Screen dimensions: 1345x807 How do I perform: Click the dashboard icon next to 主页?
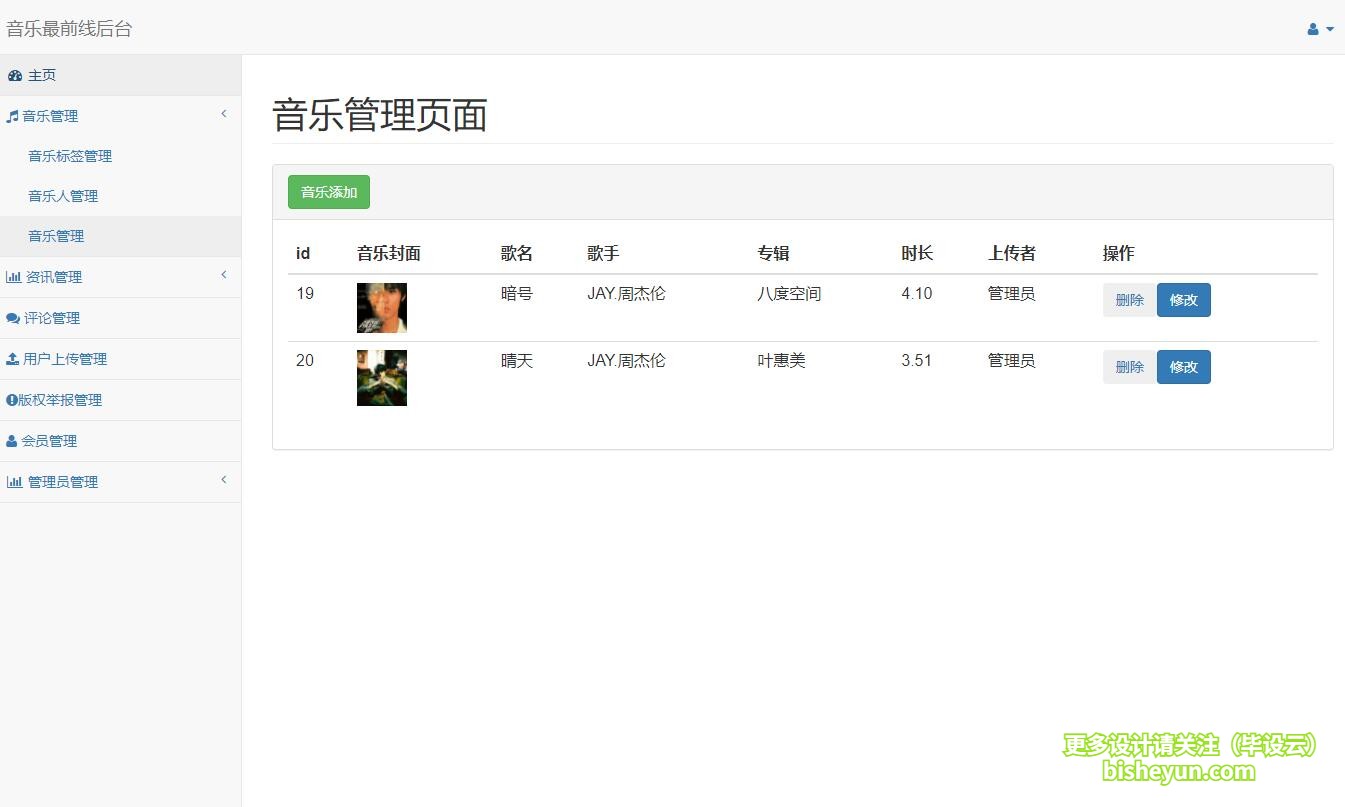[x=15, y=74]
